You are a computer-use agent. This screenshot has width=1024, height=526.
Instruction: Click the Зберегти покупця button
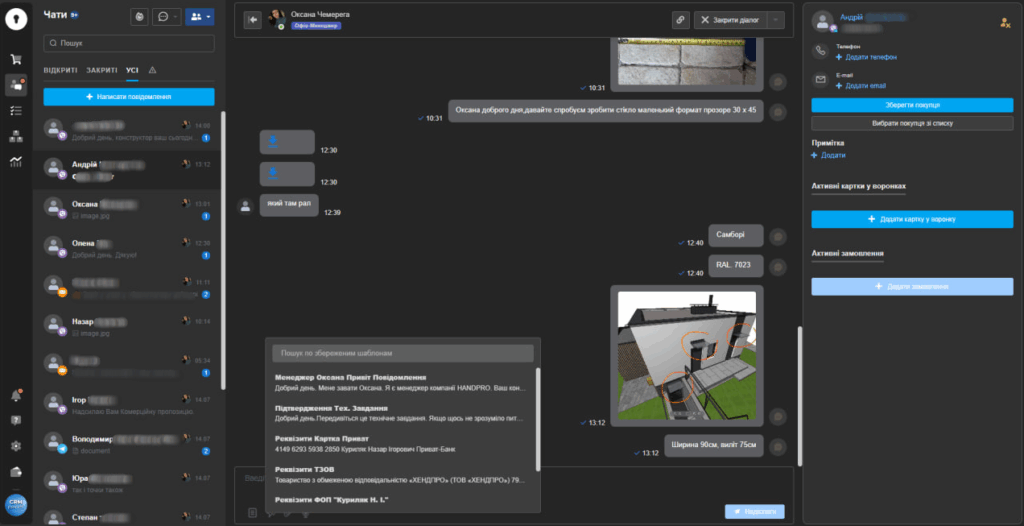tap(911, 105)
